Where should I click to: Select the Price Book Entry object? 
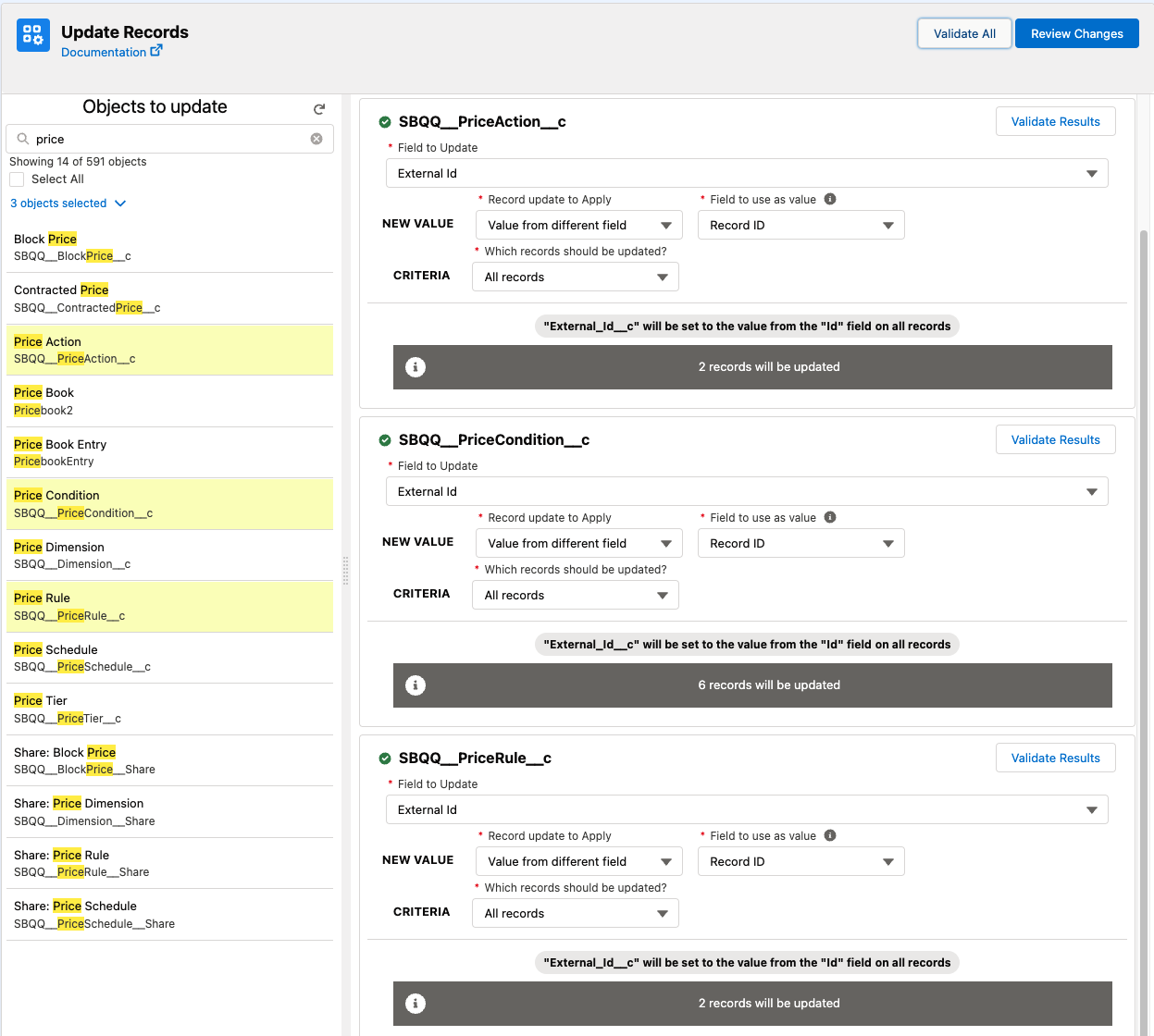pos(169,452)
